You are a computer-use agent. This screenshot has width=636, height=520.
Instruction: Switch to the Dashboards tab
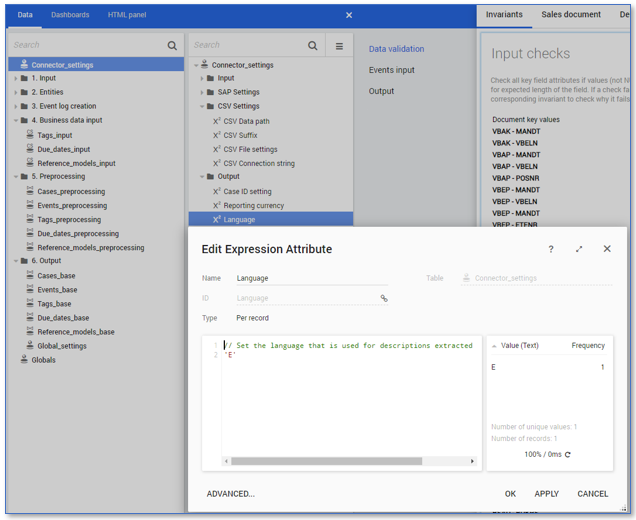pos(70,15)
